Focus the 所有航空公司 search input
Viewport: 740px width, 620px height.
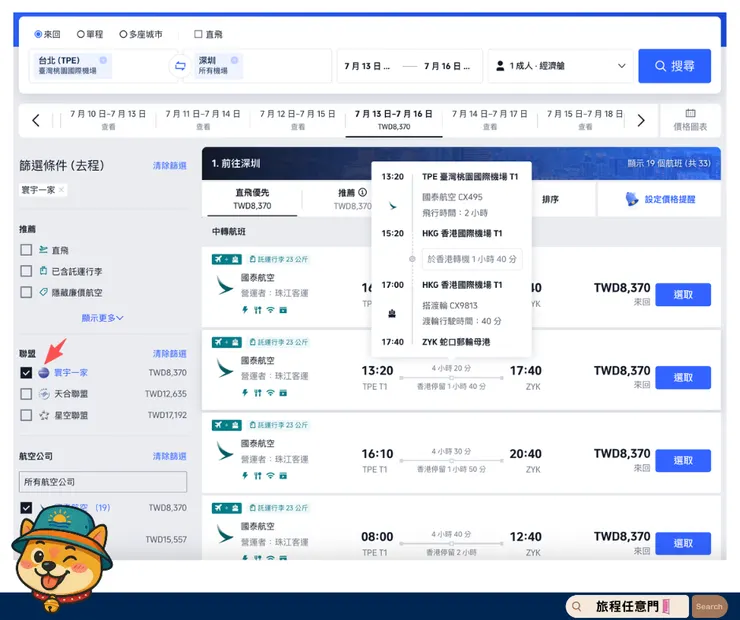pos(103,482)
